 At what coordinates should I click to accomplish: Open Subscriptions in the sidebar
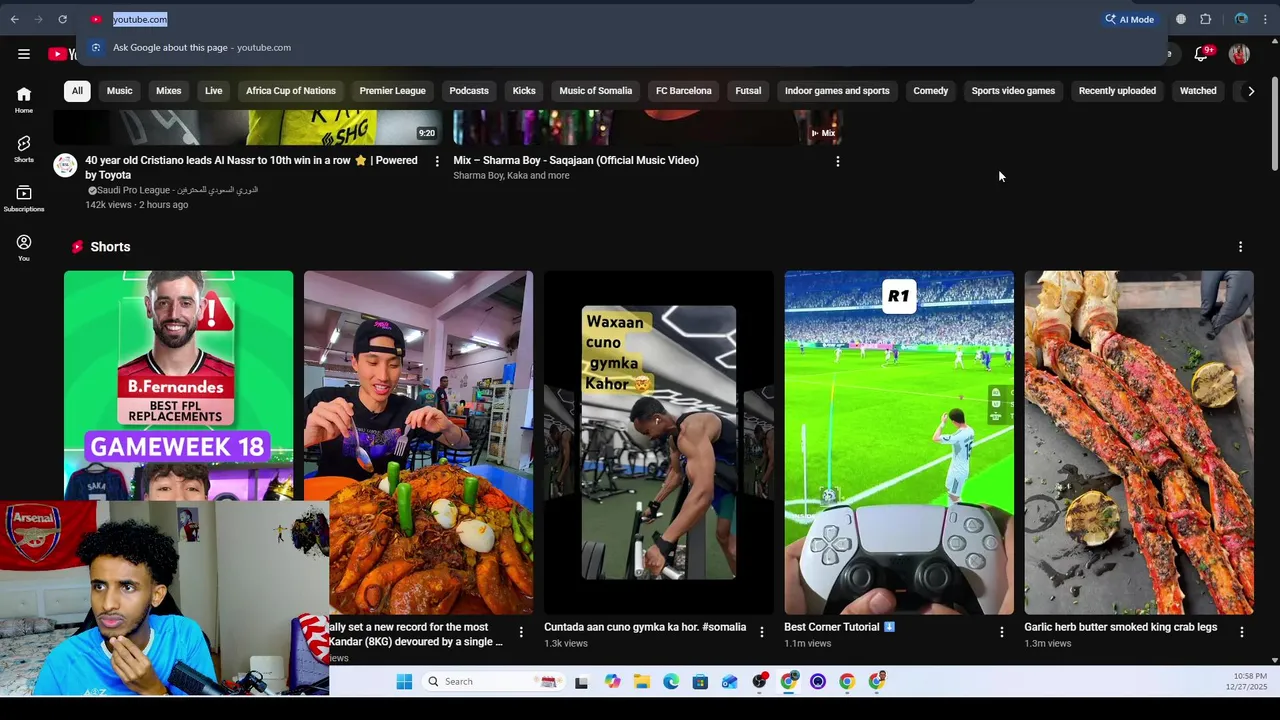click(x=24, y=198)
